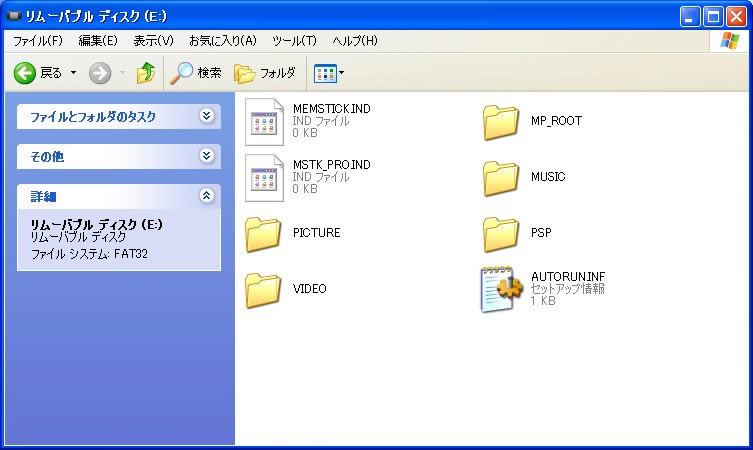The image size is (753, 450).
Task: Select the VIDEO folder icon
Action: [x=265, y=289]
